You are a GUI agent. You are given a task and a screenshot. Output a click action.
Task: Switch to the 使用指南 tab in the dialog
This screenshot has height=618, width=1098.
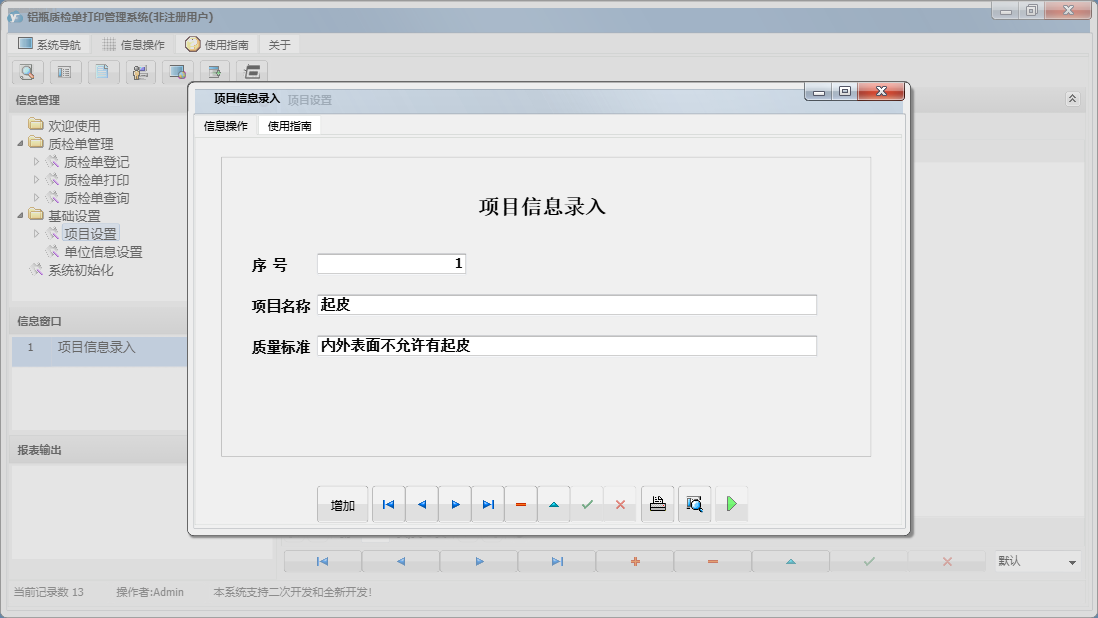tap(289, 126)
